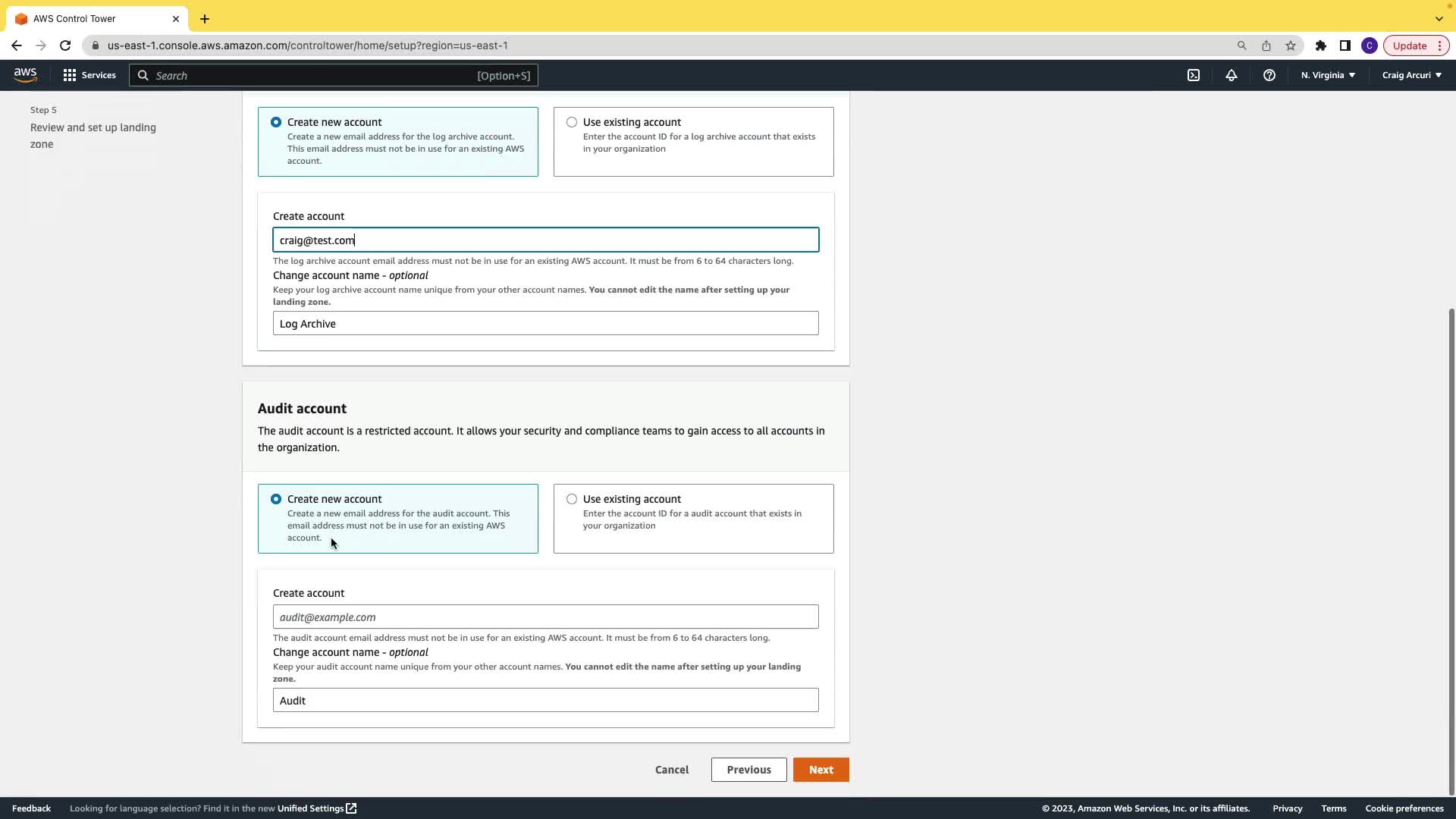
Task: Select Use existing account for audit
Action: [x=572, y=499]
